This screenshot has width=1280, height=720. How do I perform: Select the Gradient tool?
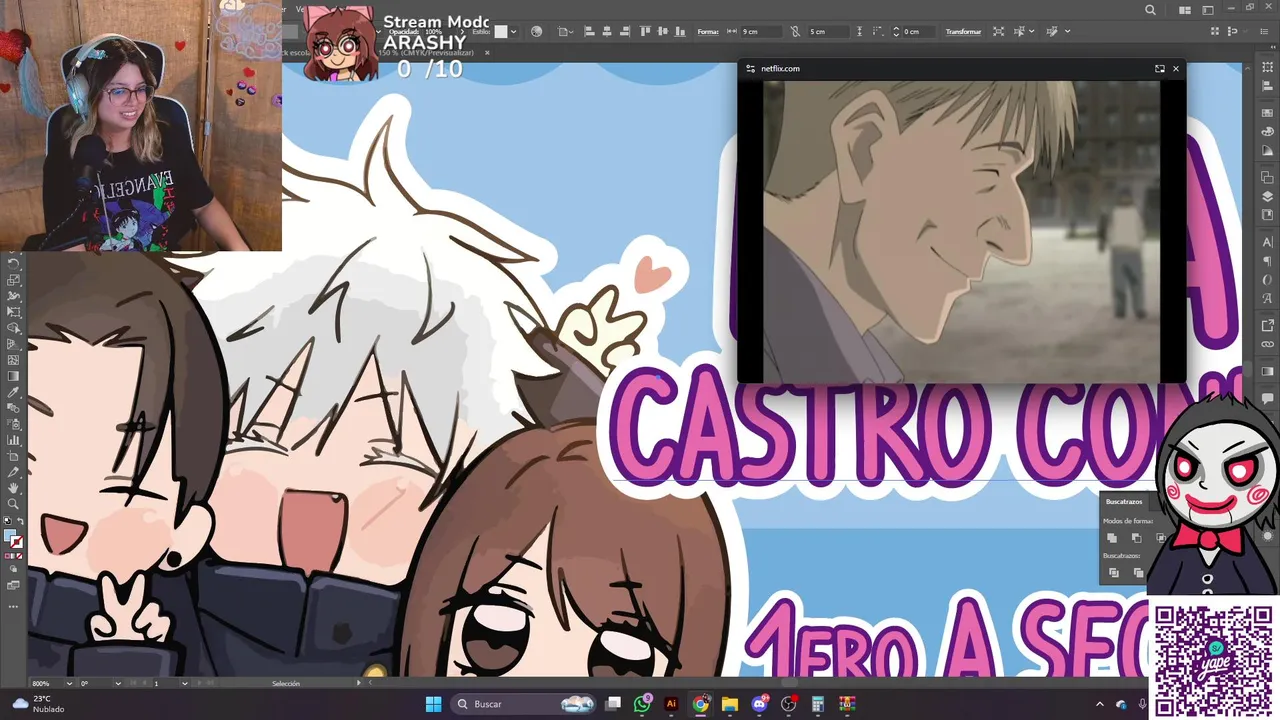[14, 375]
